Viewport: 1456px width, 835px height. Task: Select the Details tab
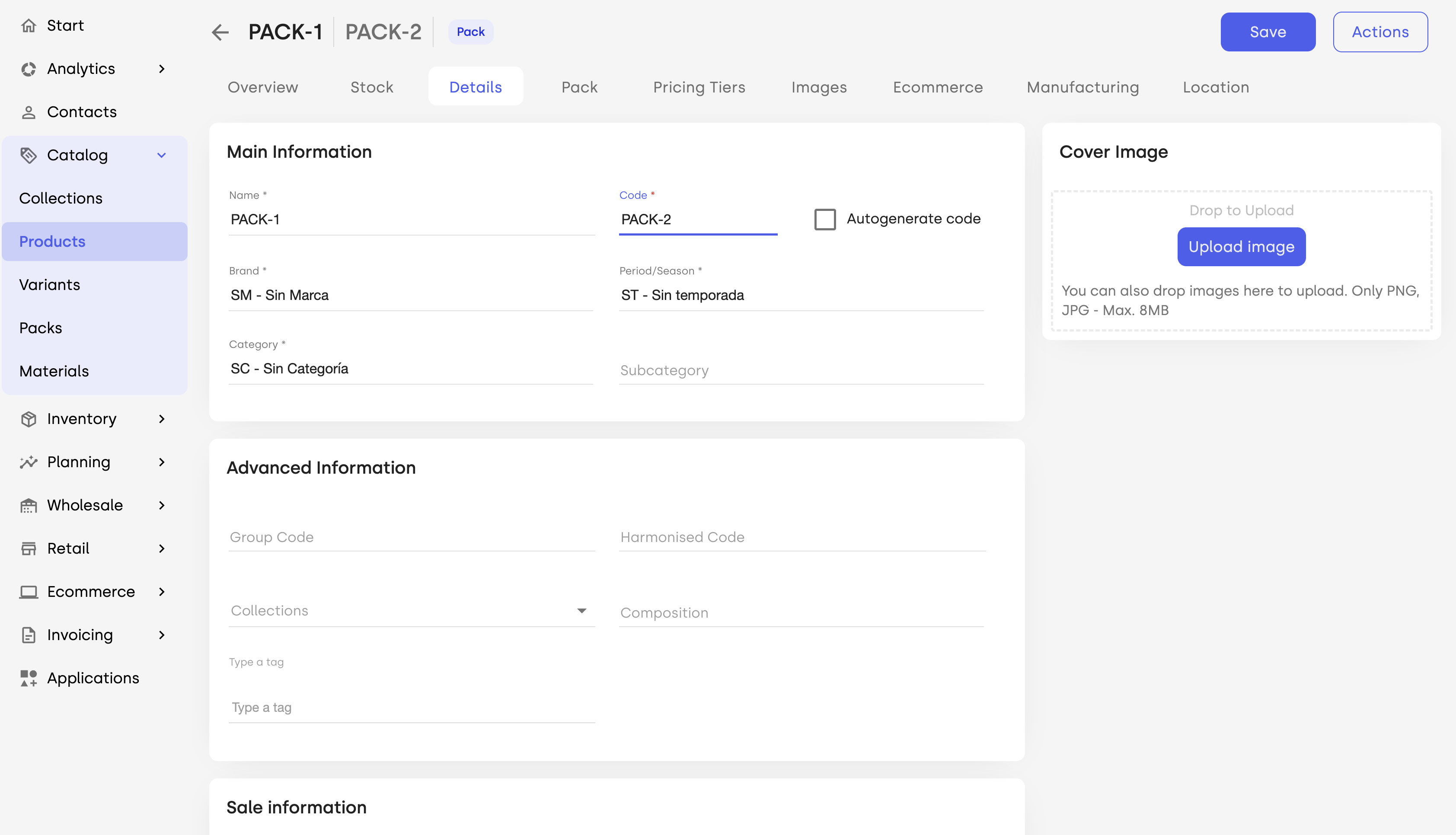tap(476, 86)
